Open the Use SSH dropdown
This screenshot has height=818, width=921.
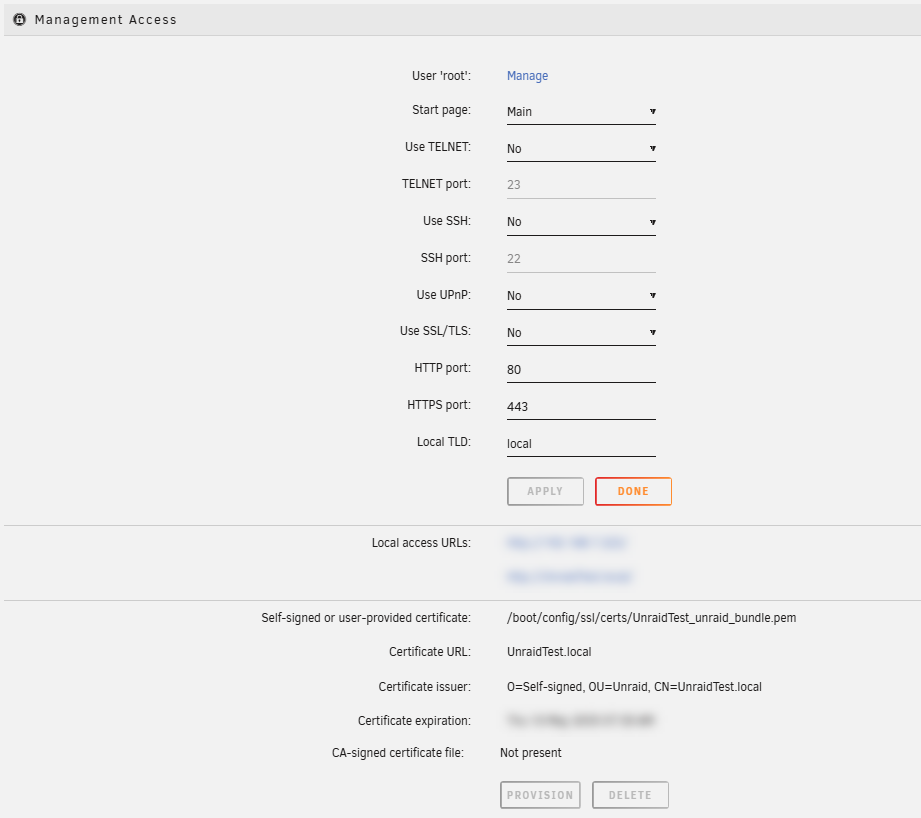coord(580,221)
